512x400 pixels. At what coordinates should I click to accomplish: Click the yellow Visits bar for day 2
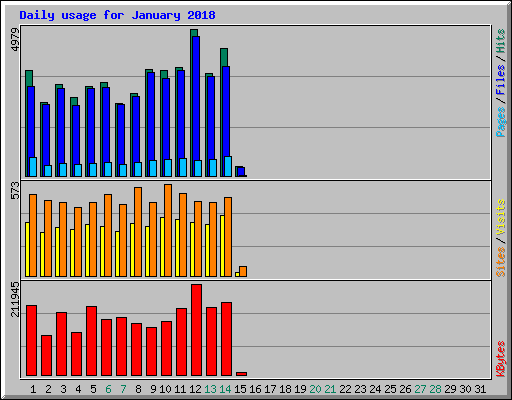(x=42, y=254)
